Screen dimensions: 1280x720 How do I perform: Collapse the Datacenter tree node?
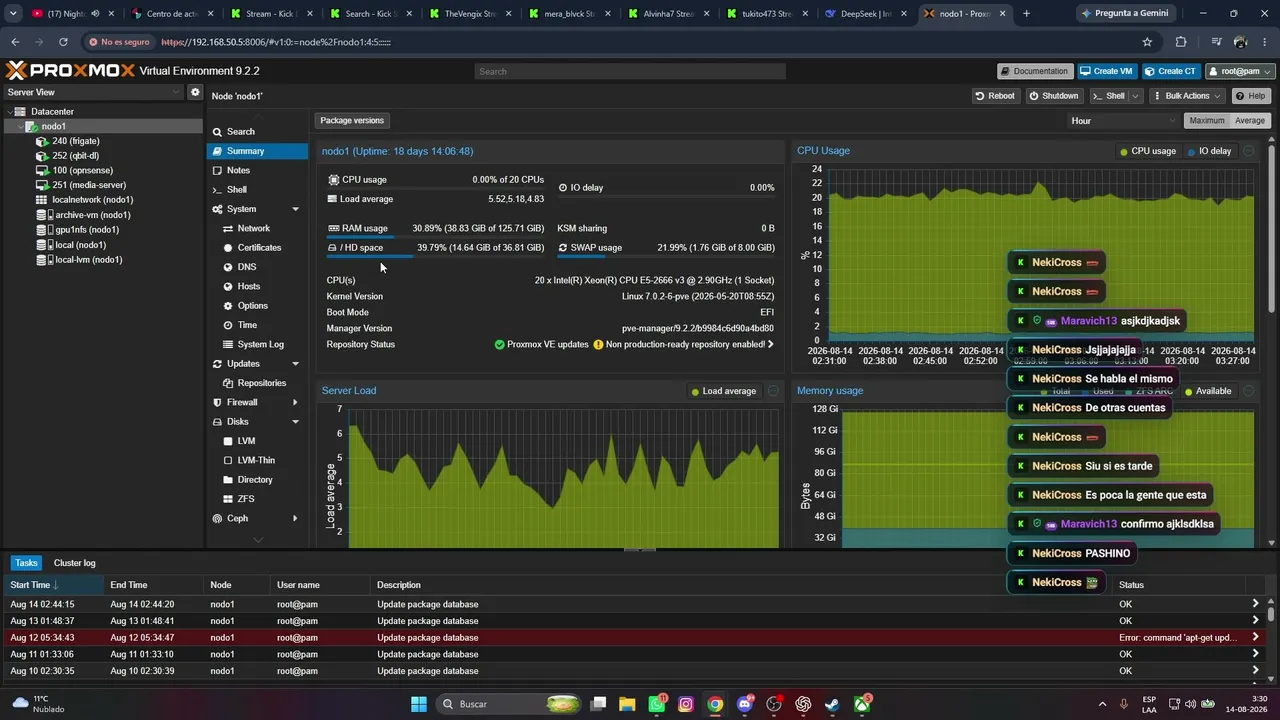(x=9, y=112)
